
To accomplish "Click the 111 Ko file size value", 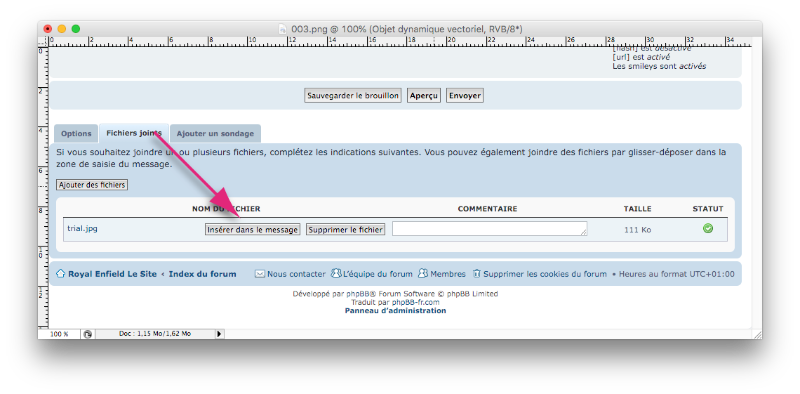I will [637, 230].
